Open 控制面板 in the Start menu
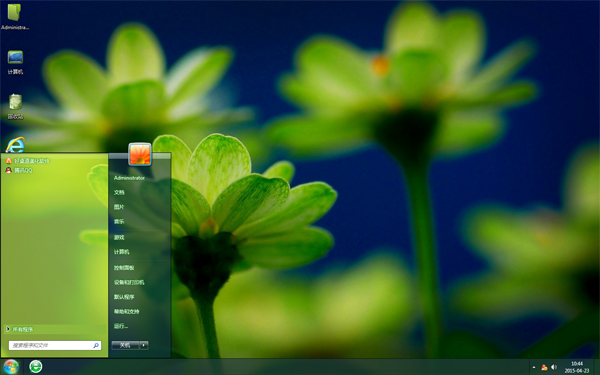 (x=124, y=268)
